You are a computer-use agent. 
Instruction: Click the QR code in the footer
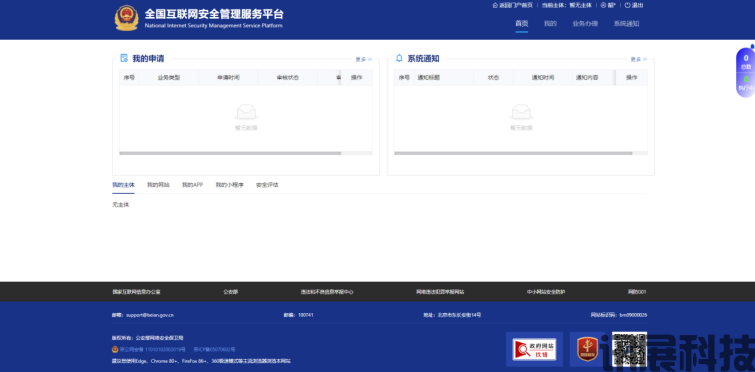629,349
